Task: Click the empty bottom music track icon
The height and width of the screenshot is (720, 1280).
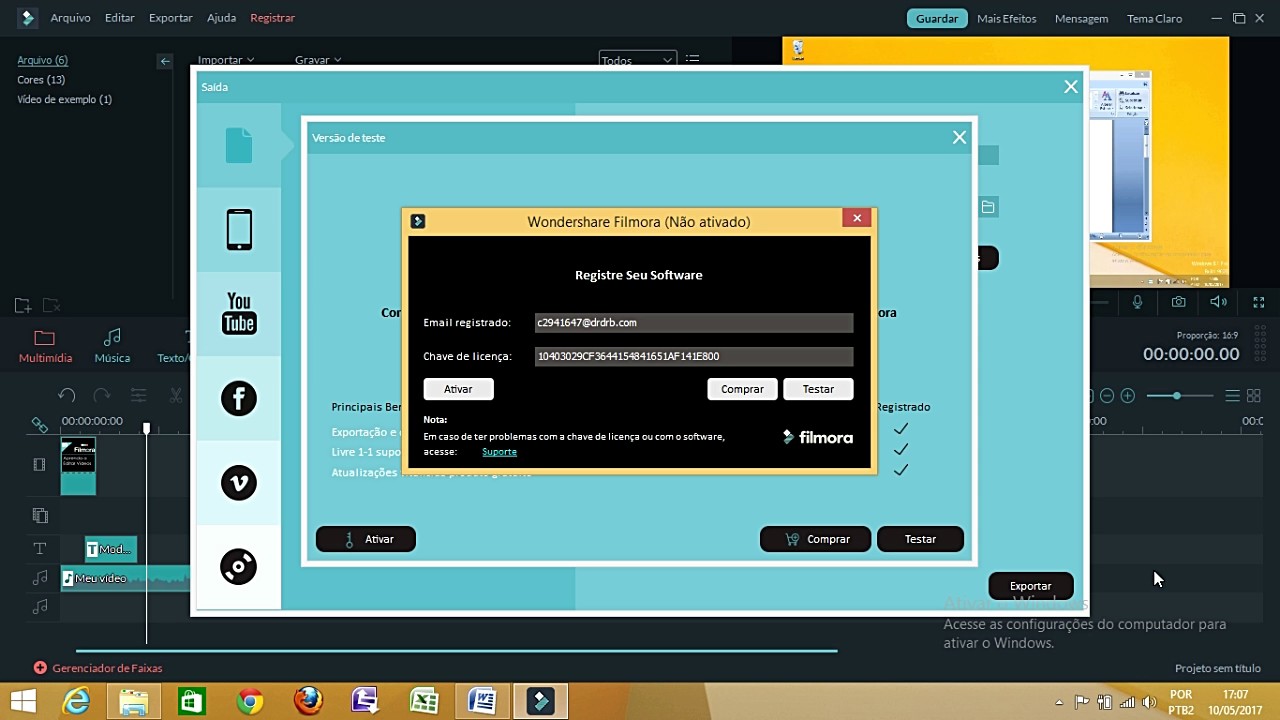Action: (x=40, y=606)
